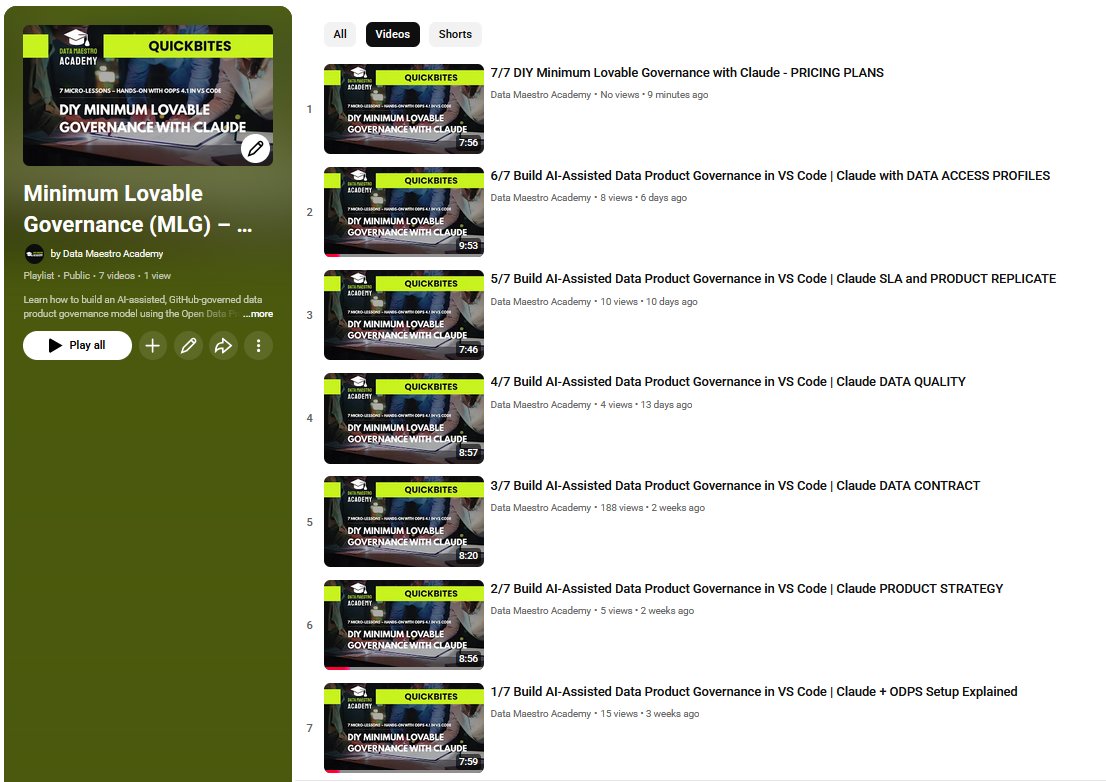Open thumbnail of 6/7 DATA ACCESS PROFILES video
This screenshot has height=782, width=1106.
point(404,212)
